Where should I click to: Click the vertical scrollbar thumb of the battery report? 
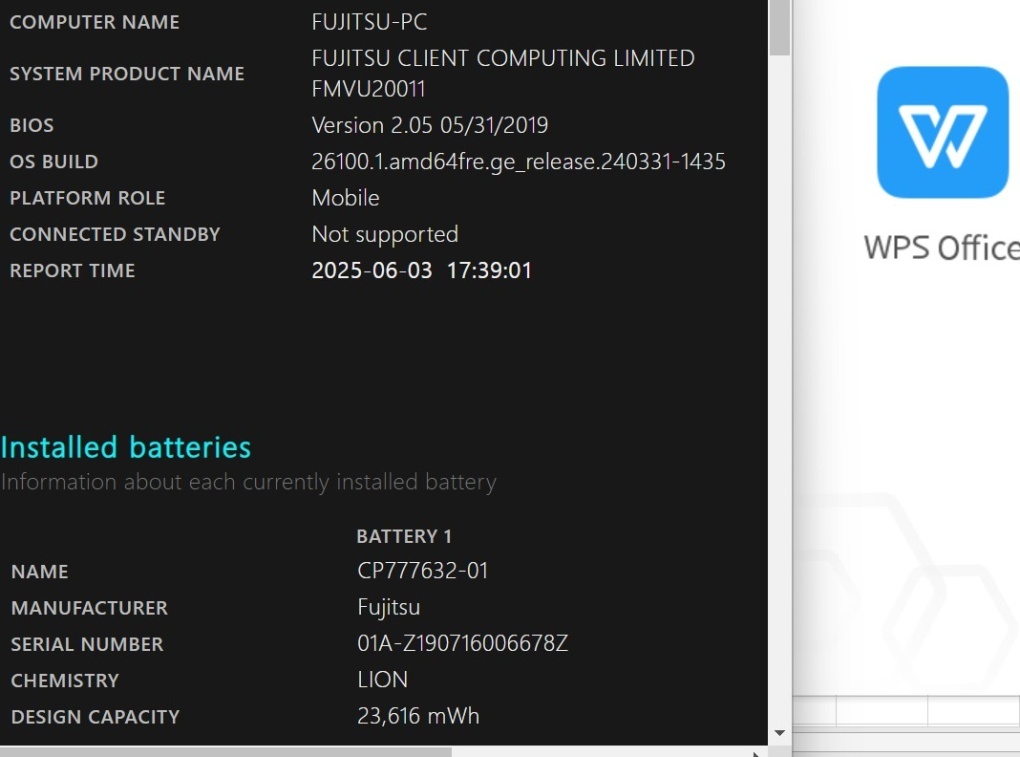[779, 27]
